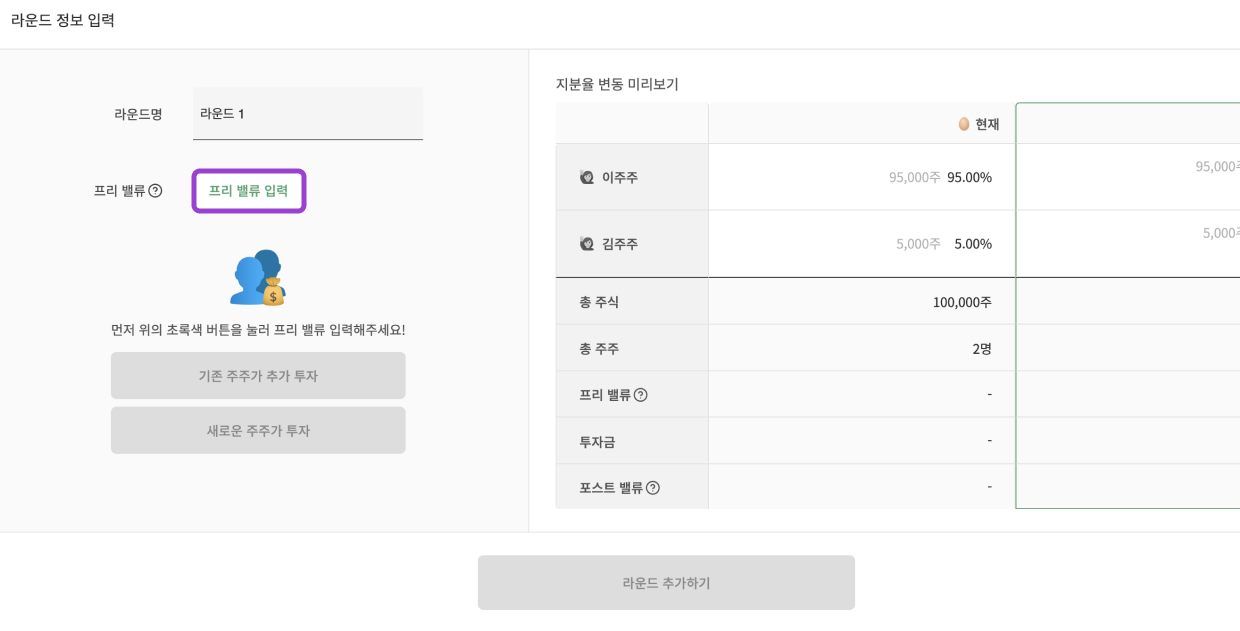Image resolution: width=1240 pixels, height=631 pixels.
Task: Click the 포스트 밸류 help icon
Action: 653,488
